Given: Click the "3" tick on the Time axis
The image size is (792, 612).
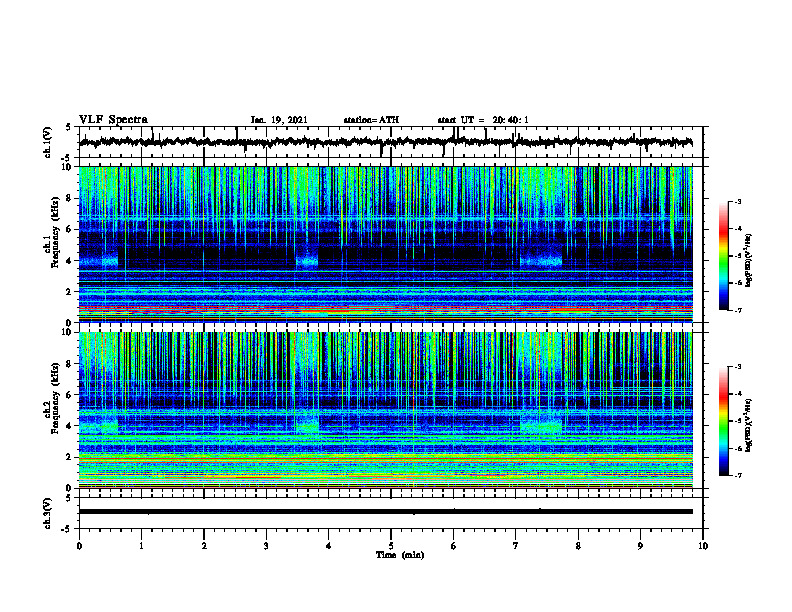Looking at the screenshot, I should click(266, 546).
